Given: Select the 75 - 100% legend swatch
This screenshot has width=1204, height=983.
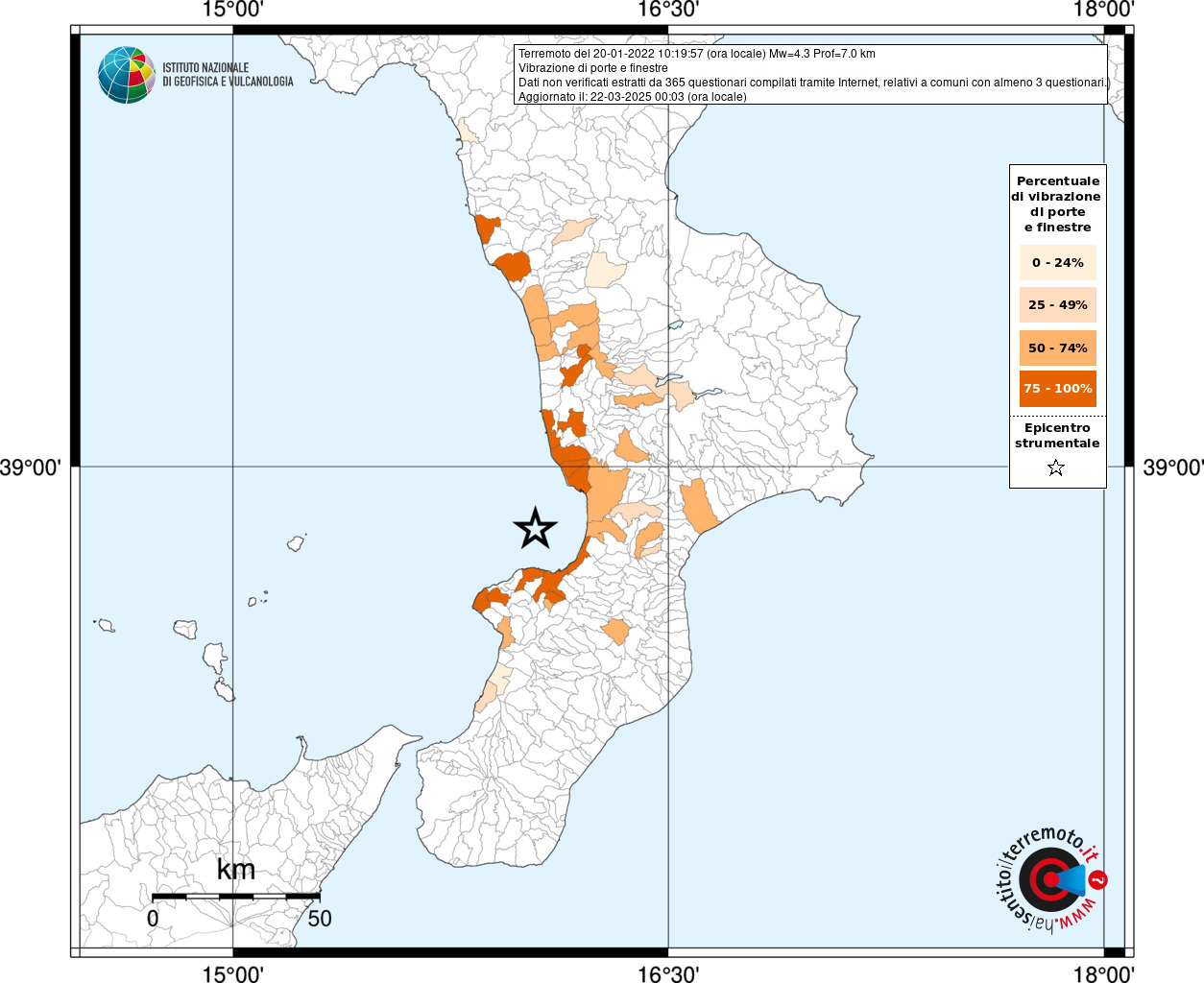Looking at the screenshot, I should 1058,389.
